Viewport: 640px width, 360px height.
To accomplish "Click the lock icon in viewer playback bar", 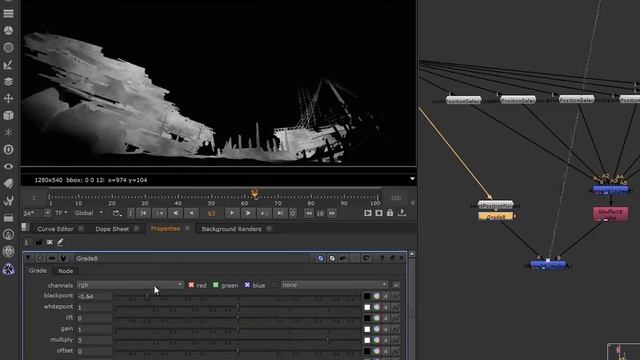I will tap(390, 213).
